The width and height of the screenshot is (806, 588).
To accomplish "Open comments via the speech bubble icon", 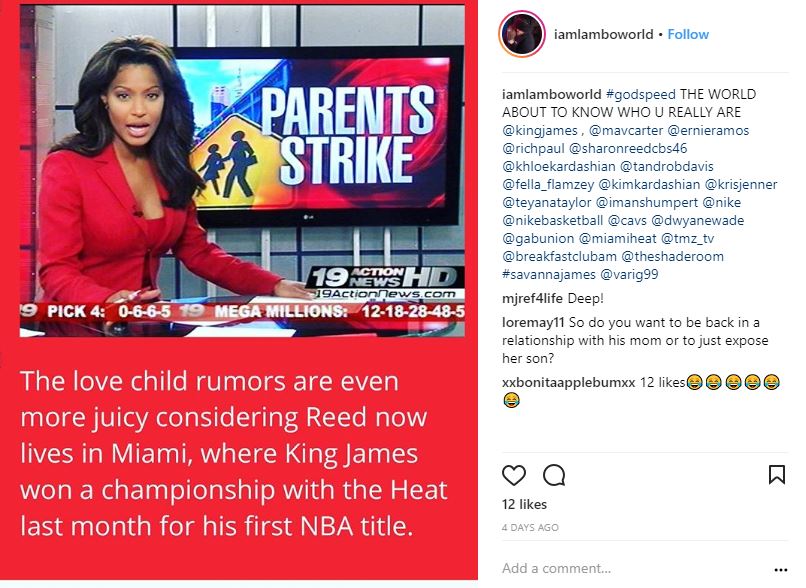I will pos(554,475).
